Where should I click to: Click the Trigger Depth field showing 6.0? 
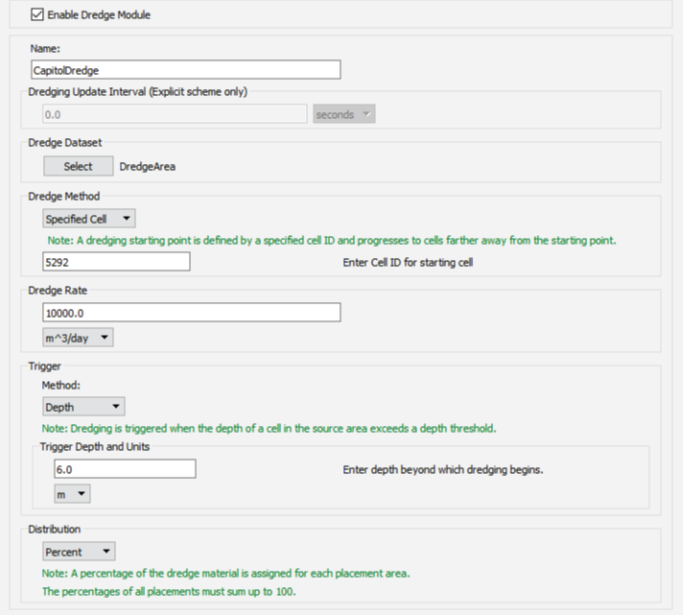[x=125, y=469]
